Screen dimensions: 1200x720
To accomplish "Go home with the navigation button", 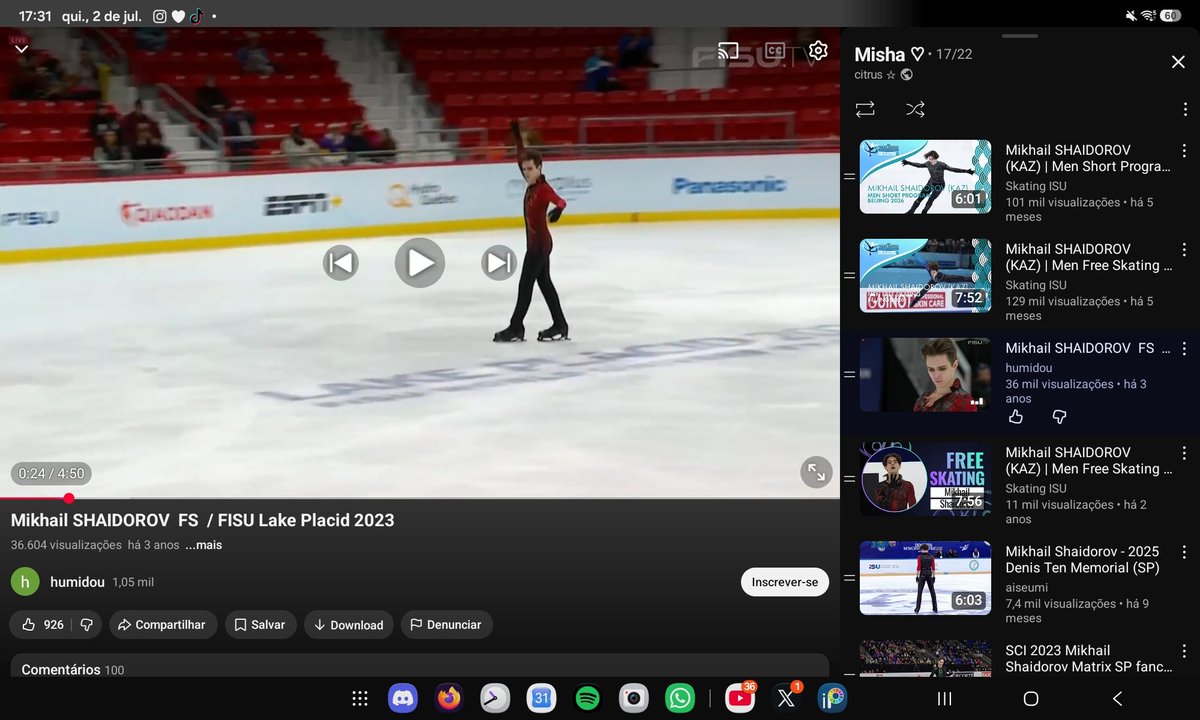I will 1031,699.
